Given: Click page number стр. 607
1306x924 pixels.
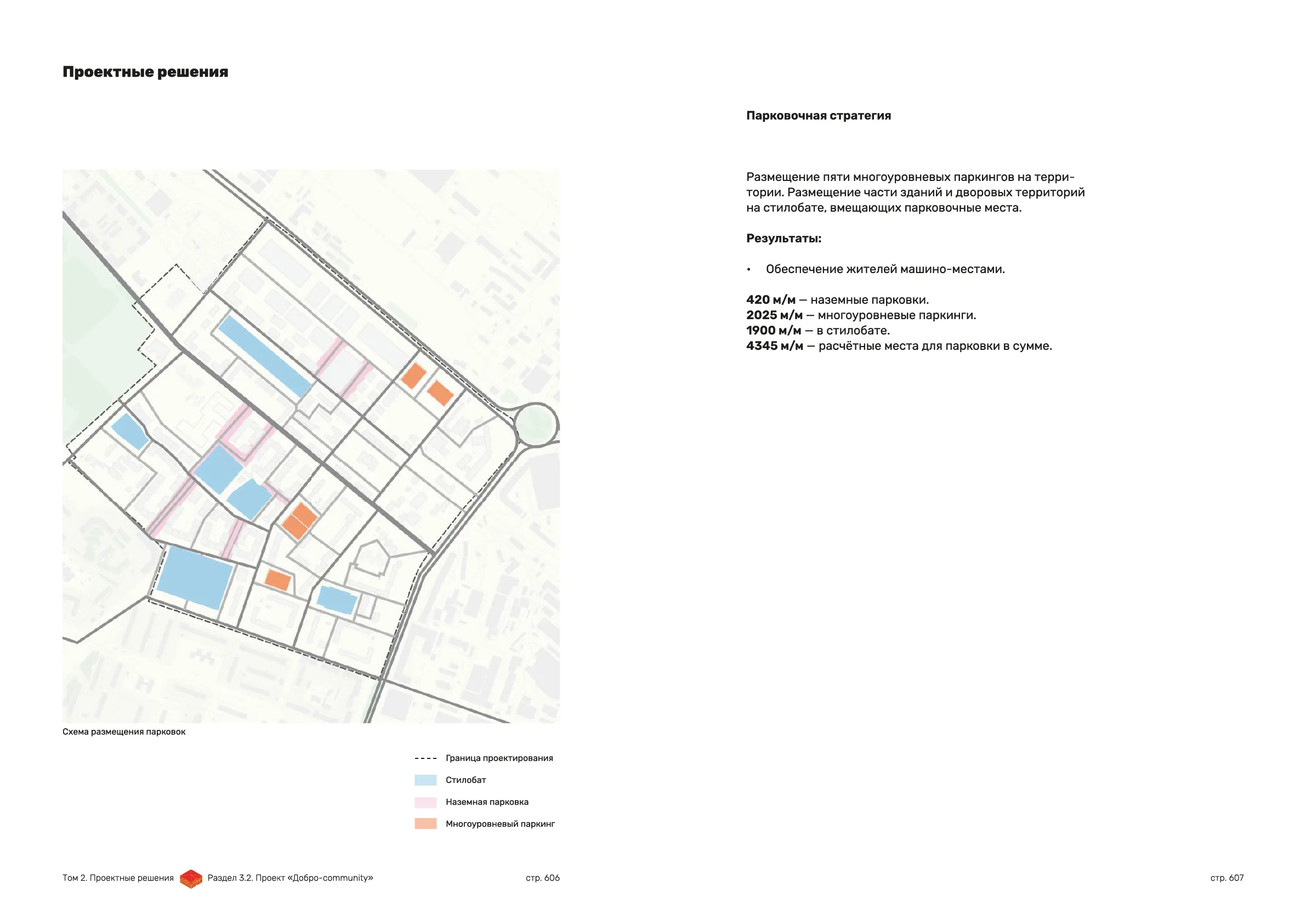Looking at the screenshot, I should tap(1226, 878).
